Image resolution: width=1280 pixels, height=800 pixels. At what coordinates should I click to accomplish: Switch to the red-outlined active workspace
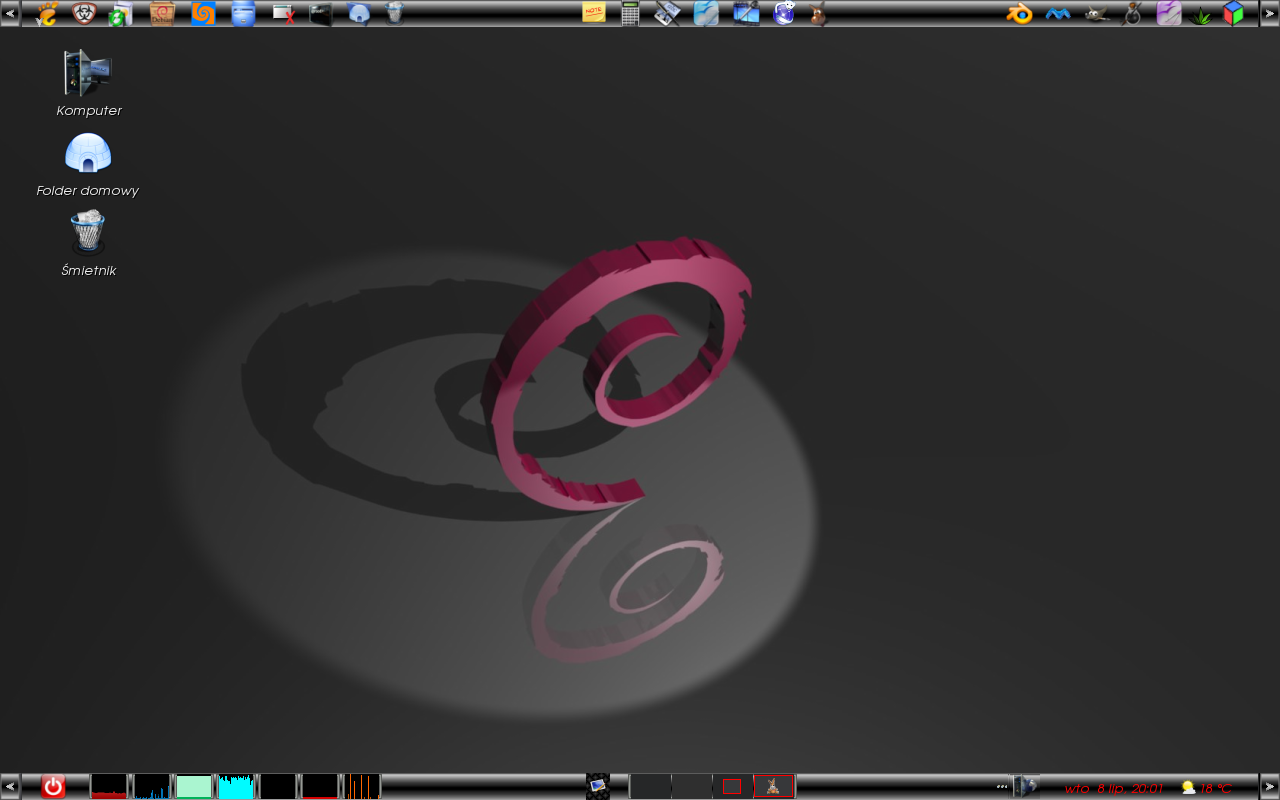pyautogui.click(x=774, y=786)
